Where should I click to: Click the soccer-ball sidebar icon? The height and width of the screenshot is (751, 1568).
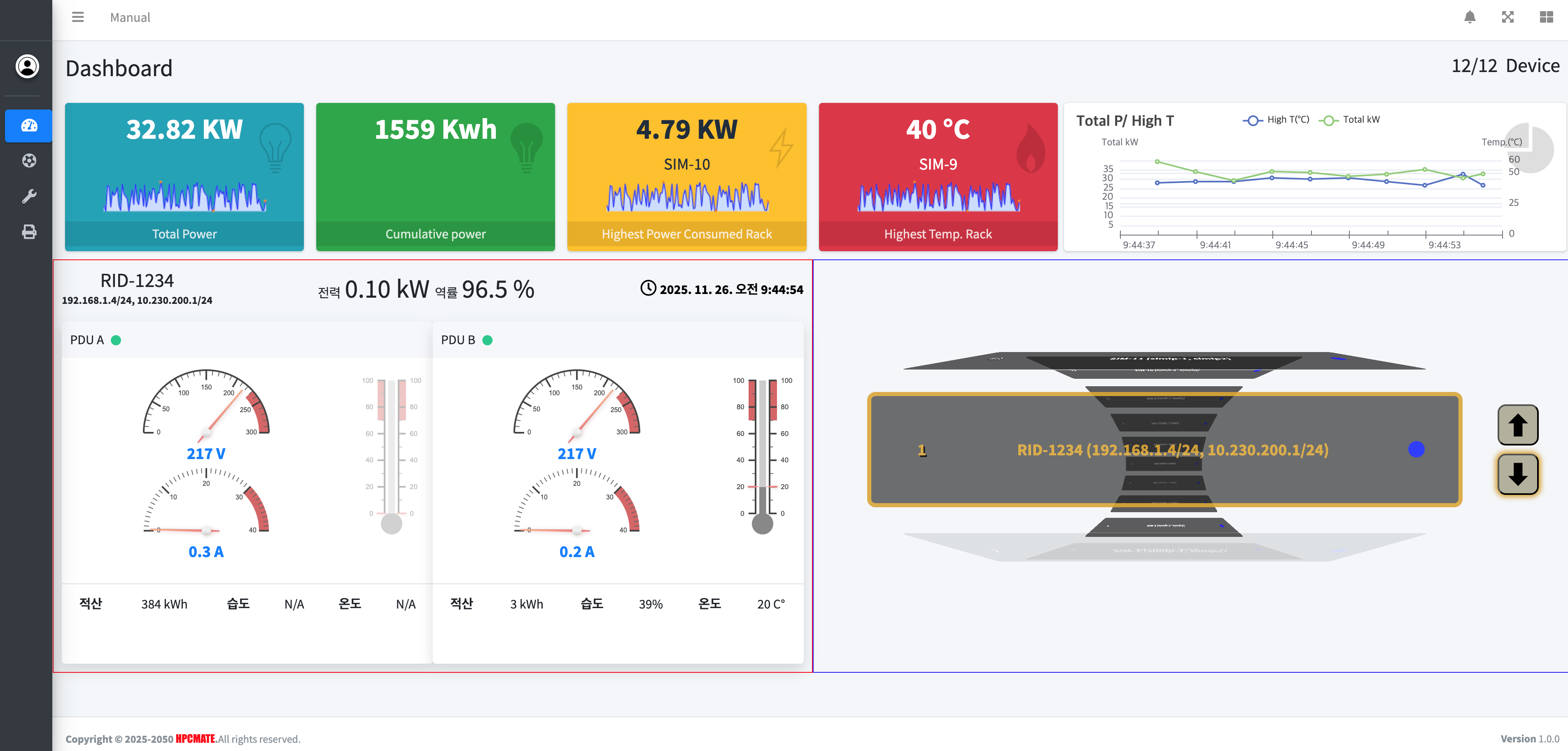pyautogui.click(x=28, y=161)
